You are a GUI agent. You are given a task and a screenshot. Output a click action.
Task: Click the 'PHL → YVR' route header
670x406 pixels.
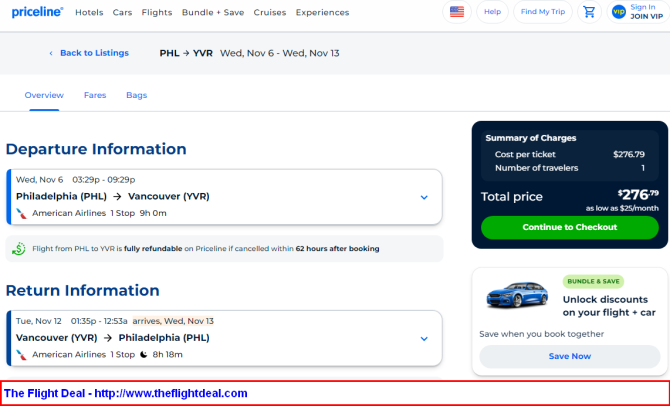click(x=186, y=53)
